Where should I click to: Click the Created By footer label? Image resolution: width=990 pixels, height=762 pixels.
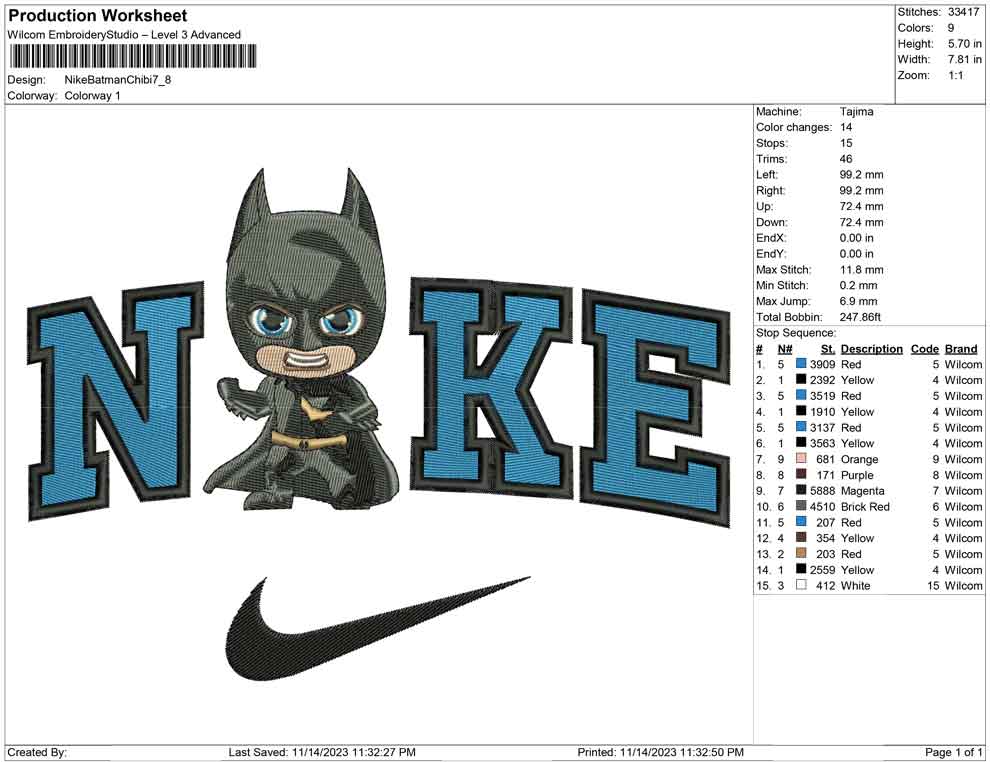pos(37,752)
